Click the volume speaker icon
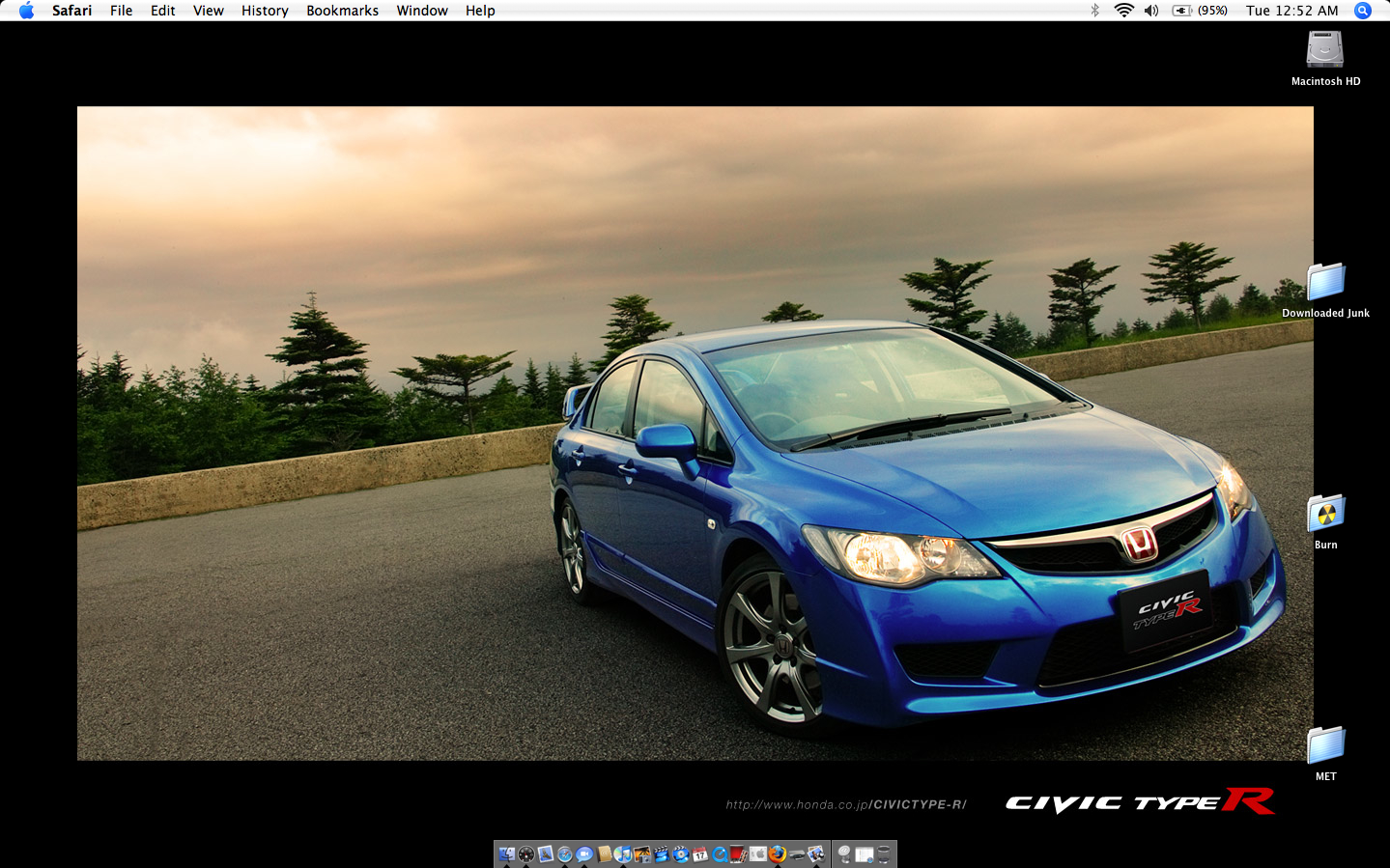This screenshot has height=868, width=1390. [1151, 11]
